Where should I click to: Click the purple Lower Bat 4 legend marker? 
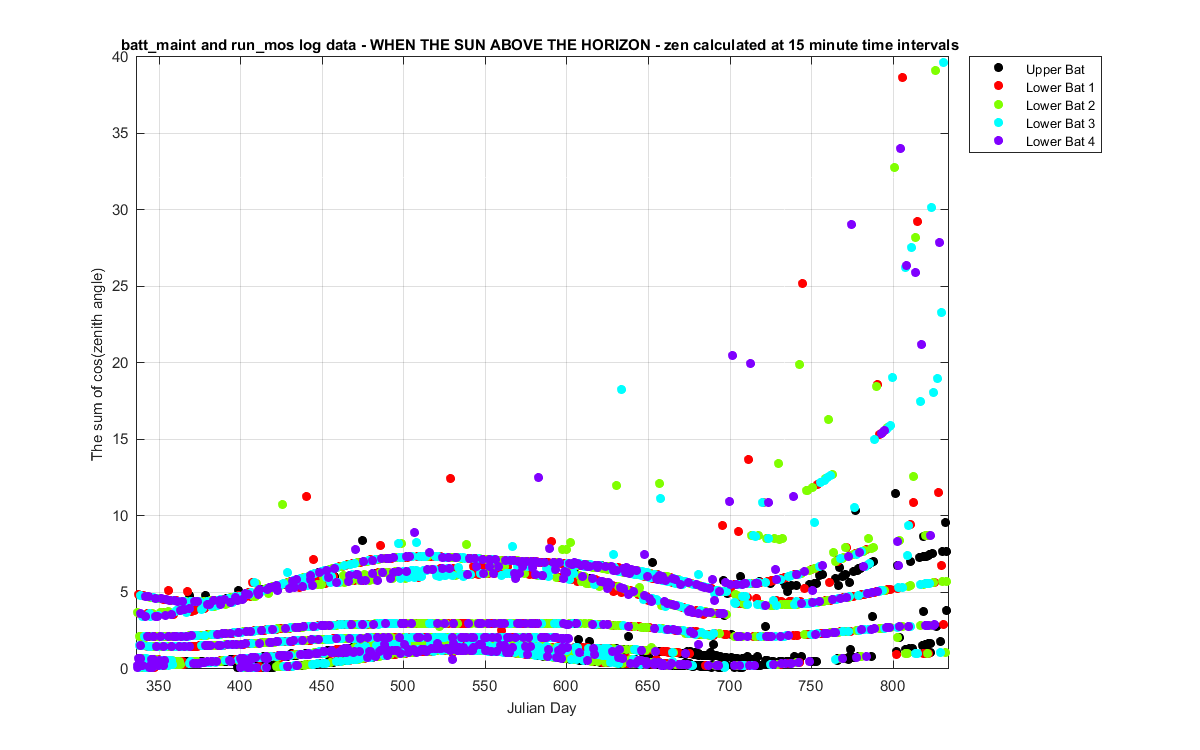(x=996, y=141)
